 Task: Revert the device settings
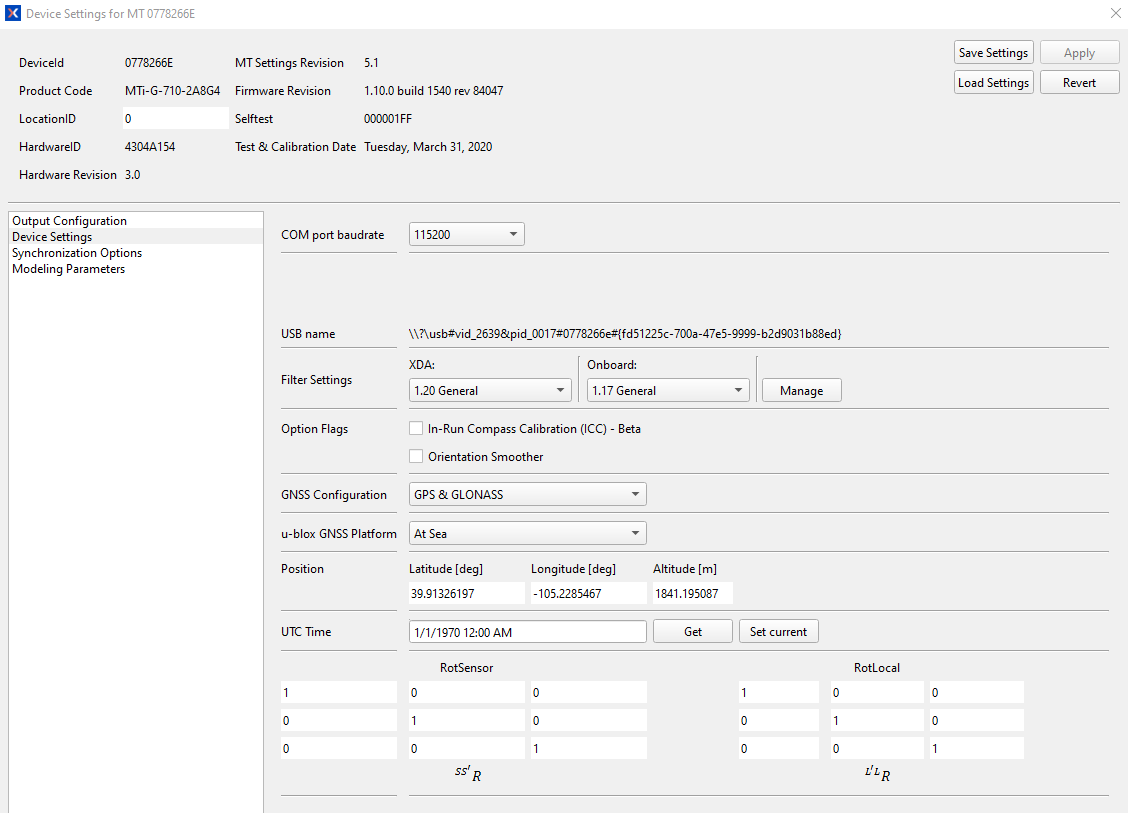tap(1079, 82)
